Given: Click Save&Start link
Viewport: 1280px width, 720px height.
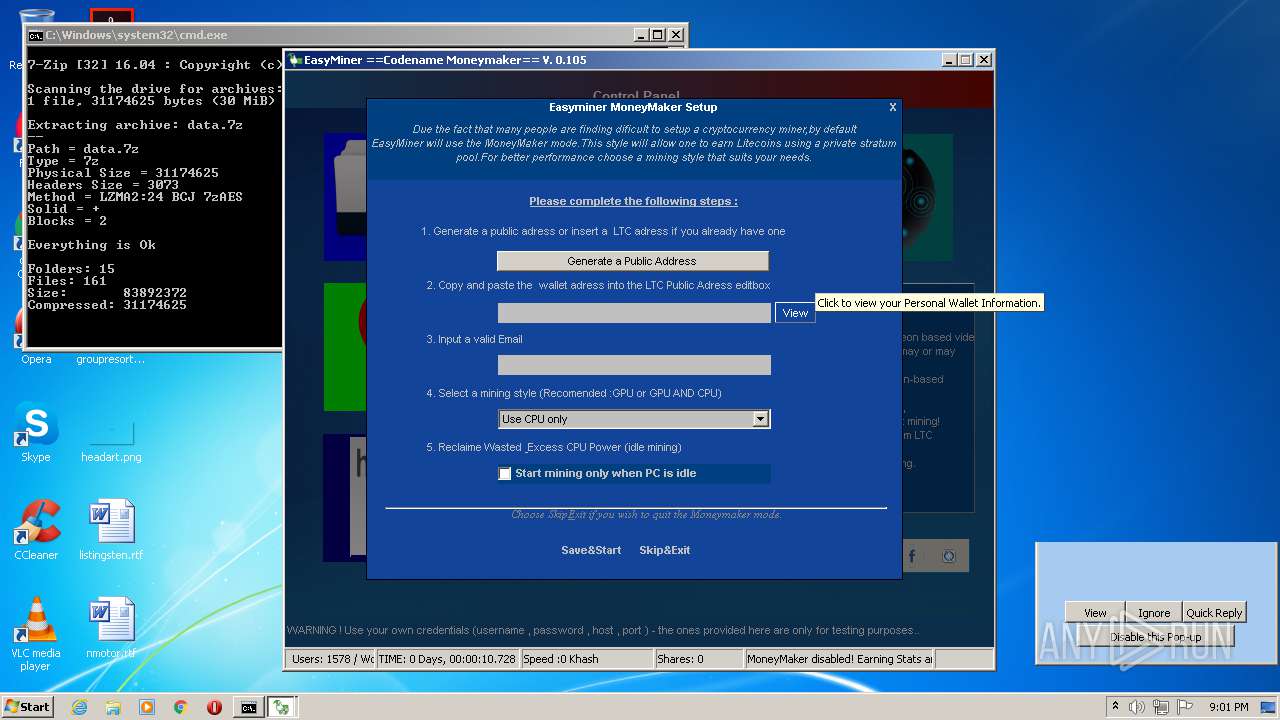Looking at the screenshot, I should click(x=591, y=550).
